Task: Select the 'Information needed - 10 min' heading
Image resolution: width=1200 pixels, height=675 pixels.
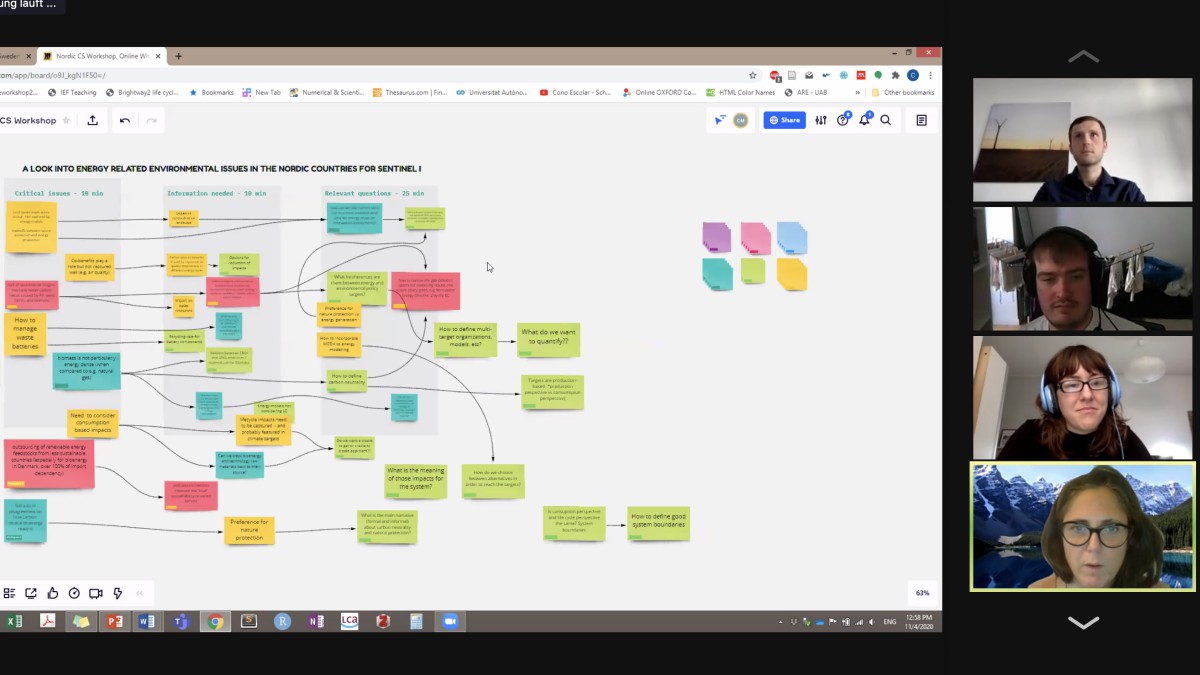Action: click(x=216, y=193)
